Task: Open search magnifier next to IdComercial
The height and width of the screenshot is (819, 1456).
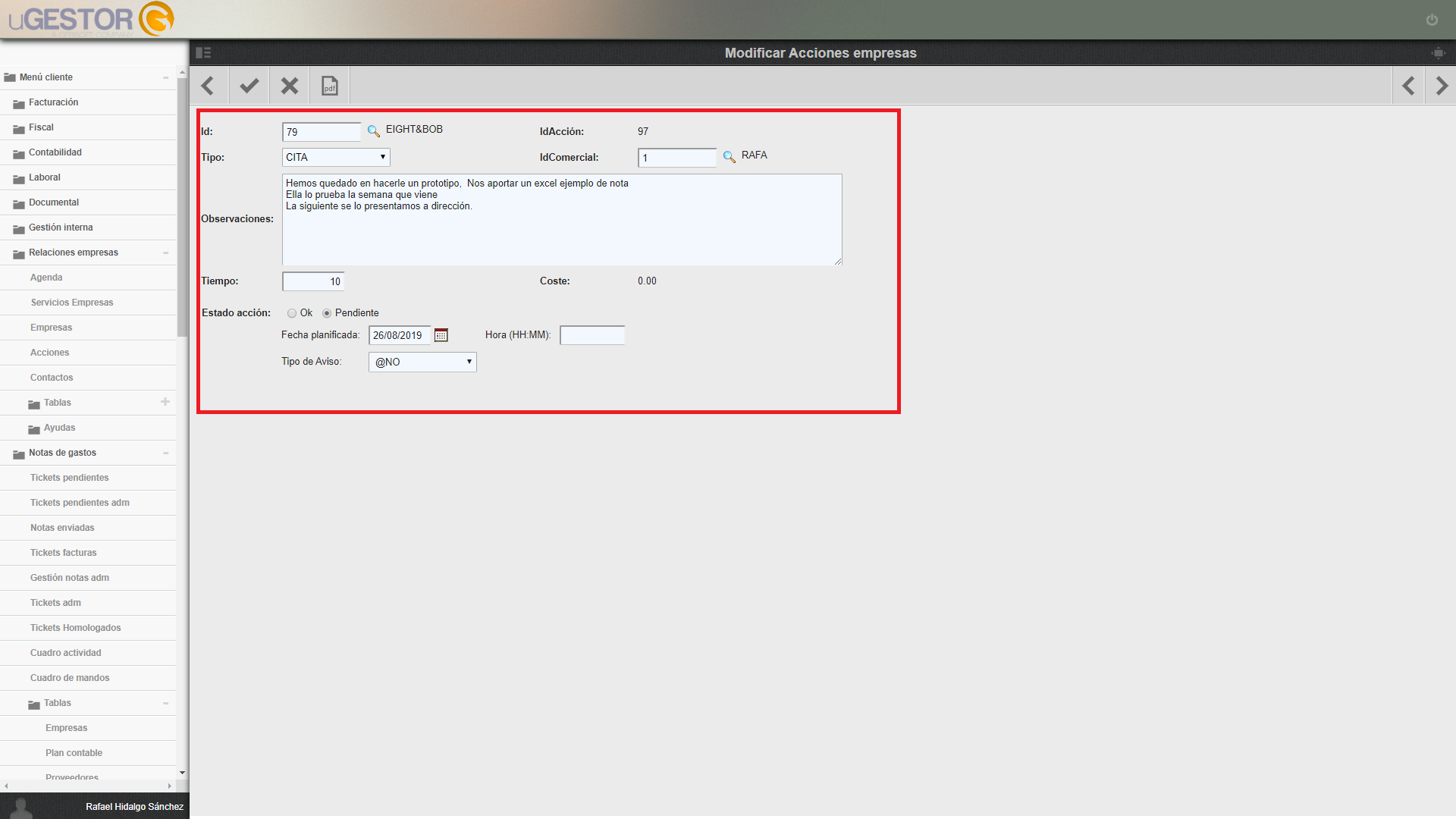Action: pos(729,157)
